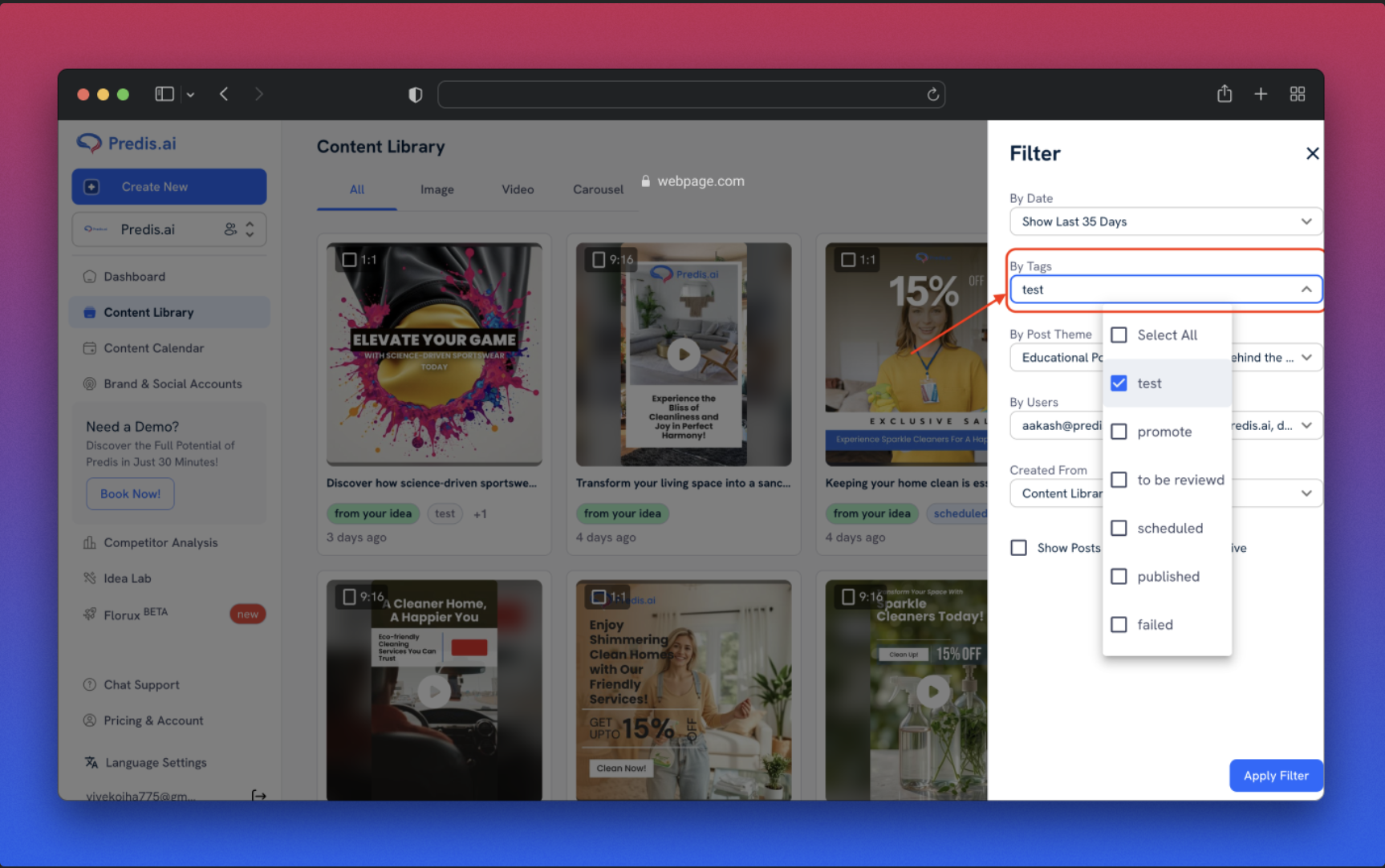This screenshot has height=868, width=1385.
Task: Click the browser forward arrow
Action: point(258,94)
